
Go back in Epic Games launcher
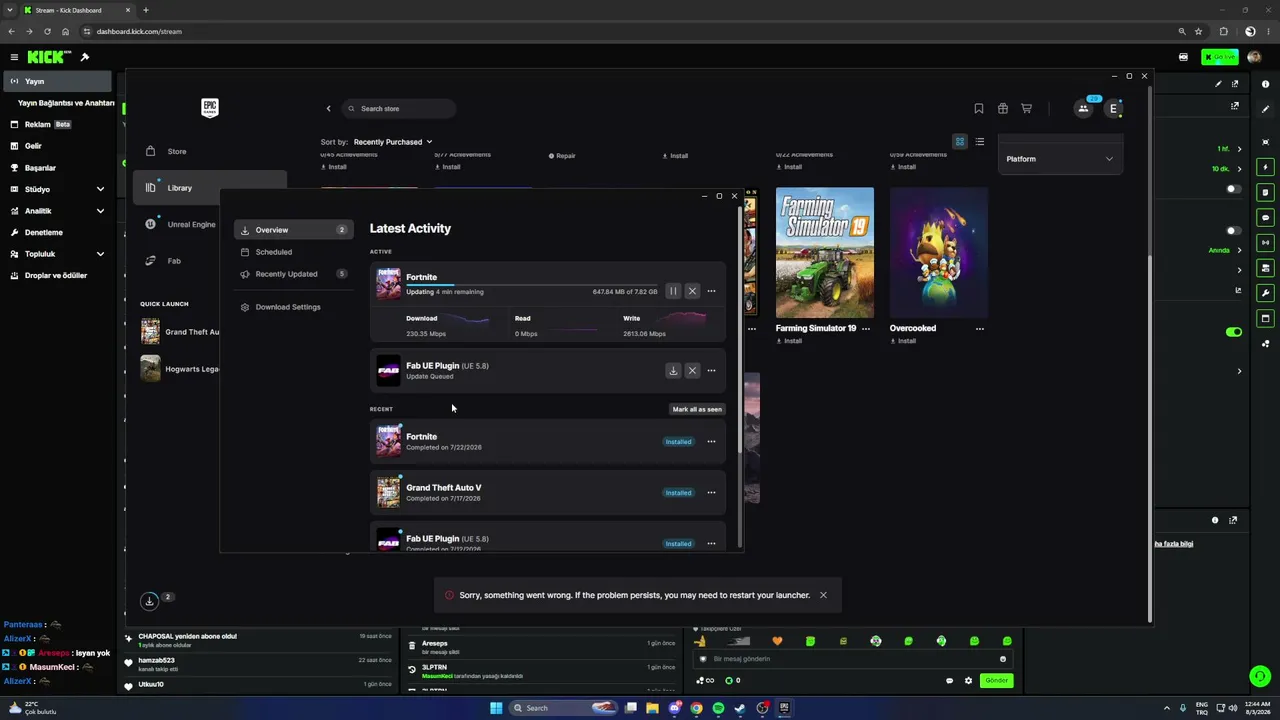[328, 108]
